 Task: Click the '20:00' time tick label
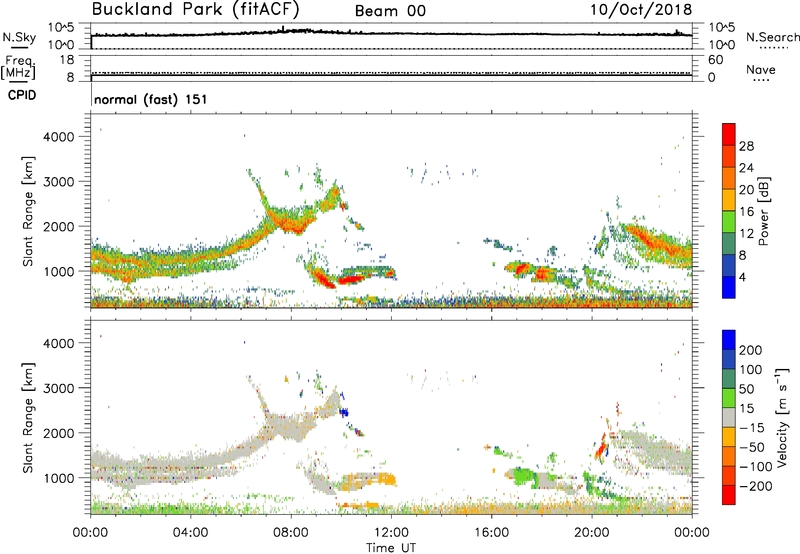[591, 533]
